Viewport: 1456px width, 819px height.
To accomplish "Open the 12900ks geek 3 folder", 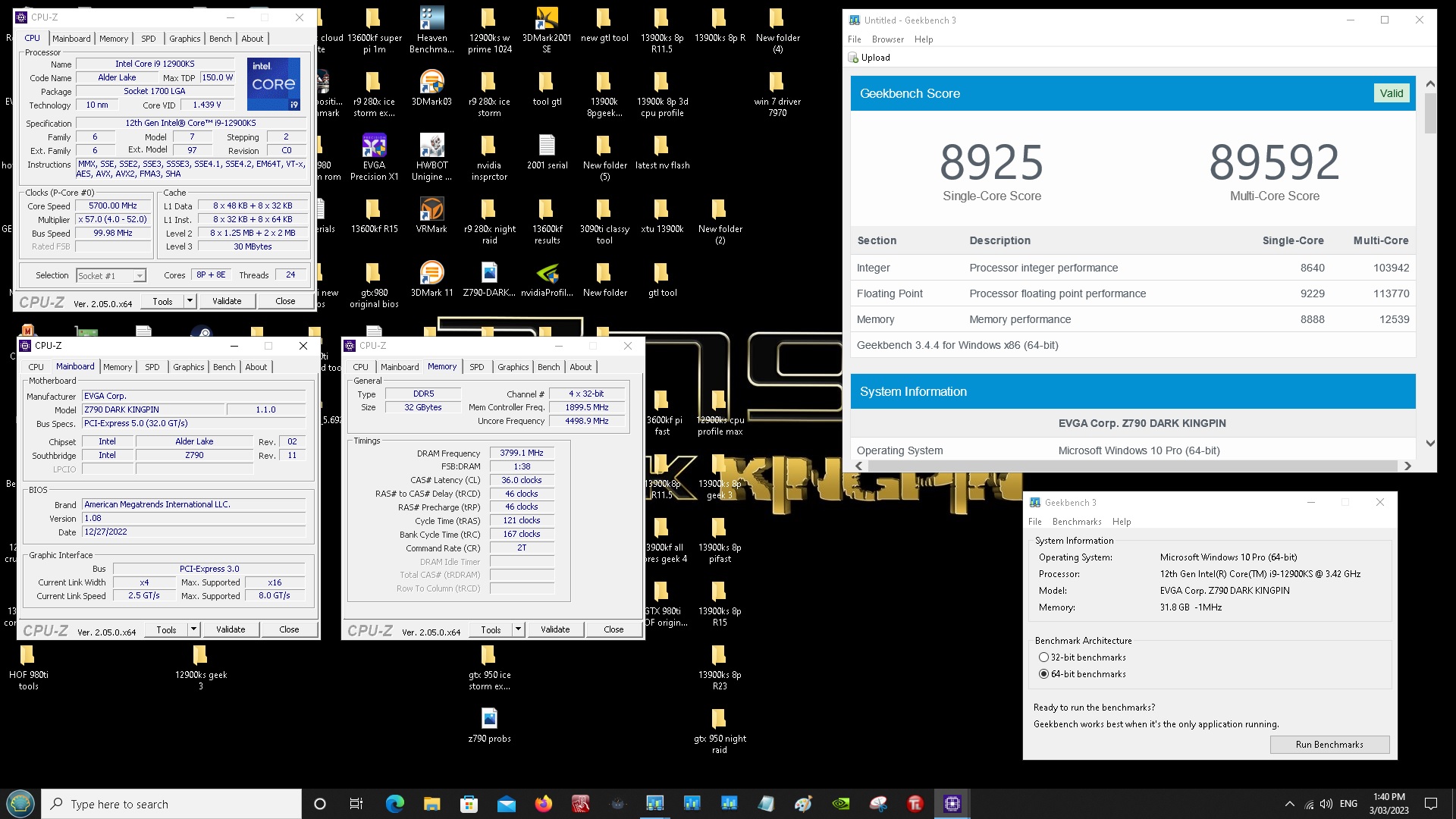I will pyautogui.click(x=200, y=667).
